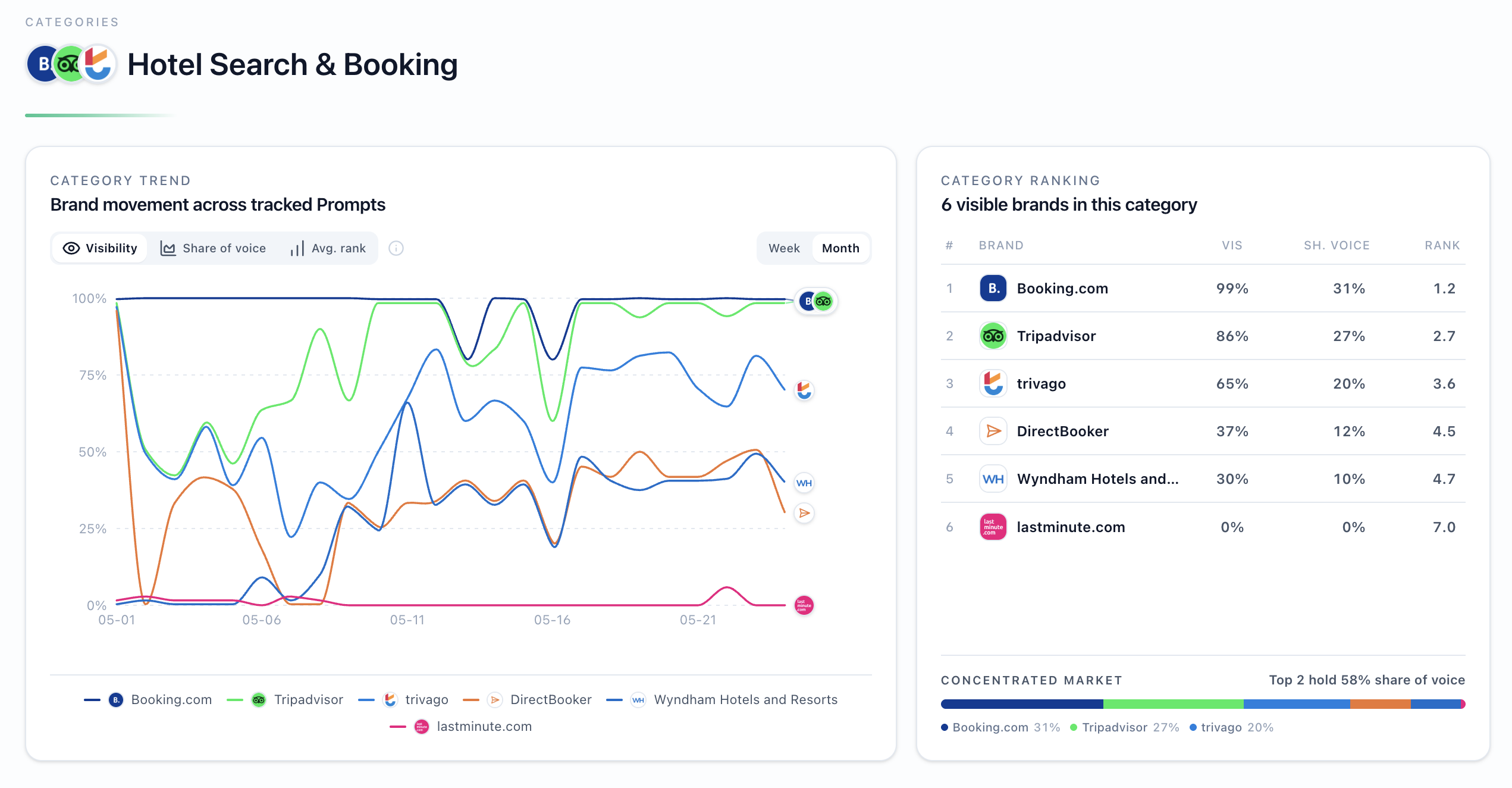
Task: Toggle trivago series in chart legend
Action: (403, 700)
